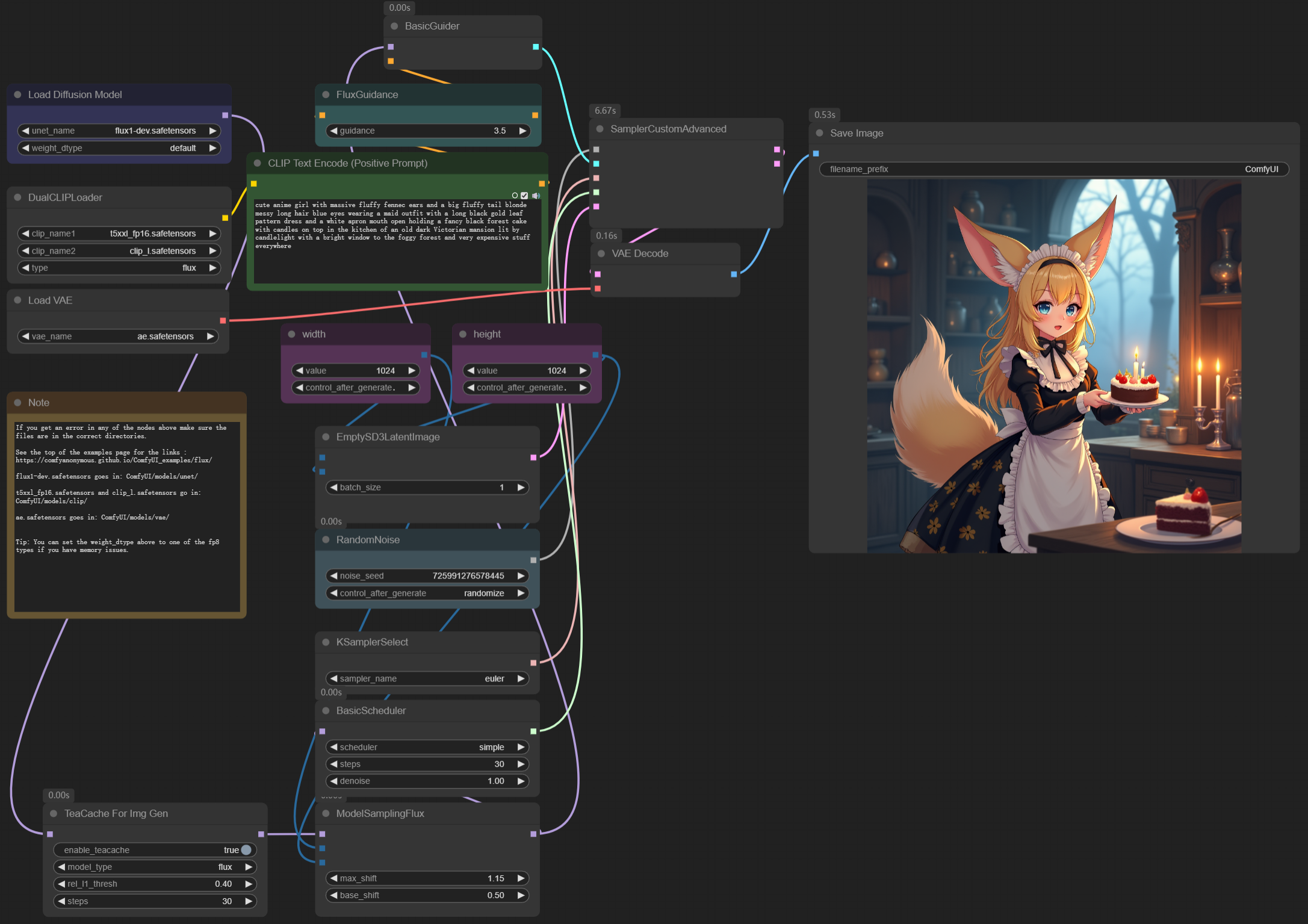Open the unet_name model dropdown

tap(119, 131)
